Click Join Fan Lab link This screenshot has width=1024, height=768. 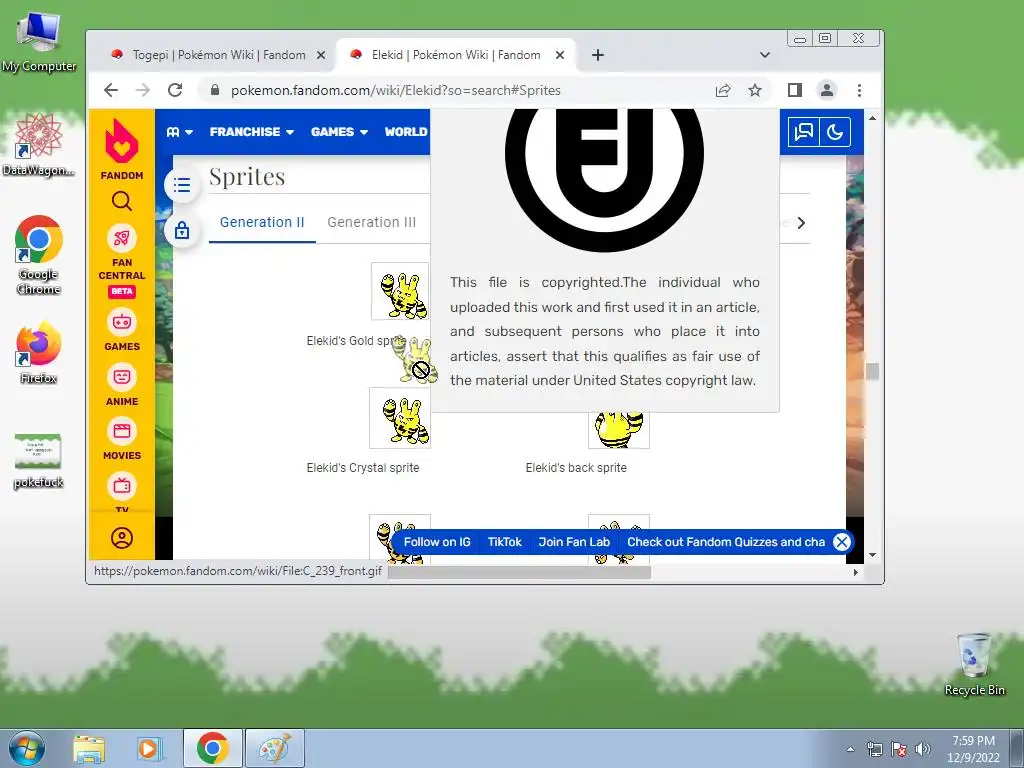[573, 542]
